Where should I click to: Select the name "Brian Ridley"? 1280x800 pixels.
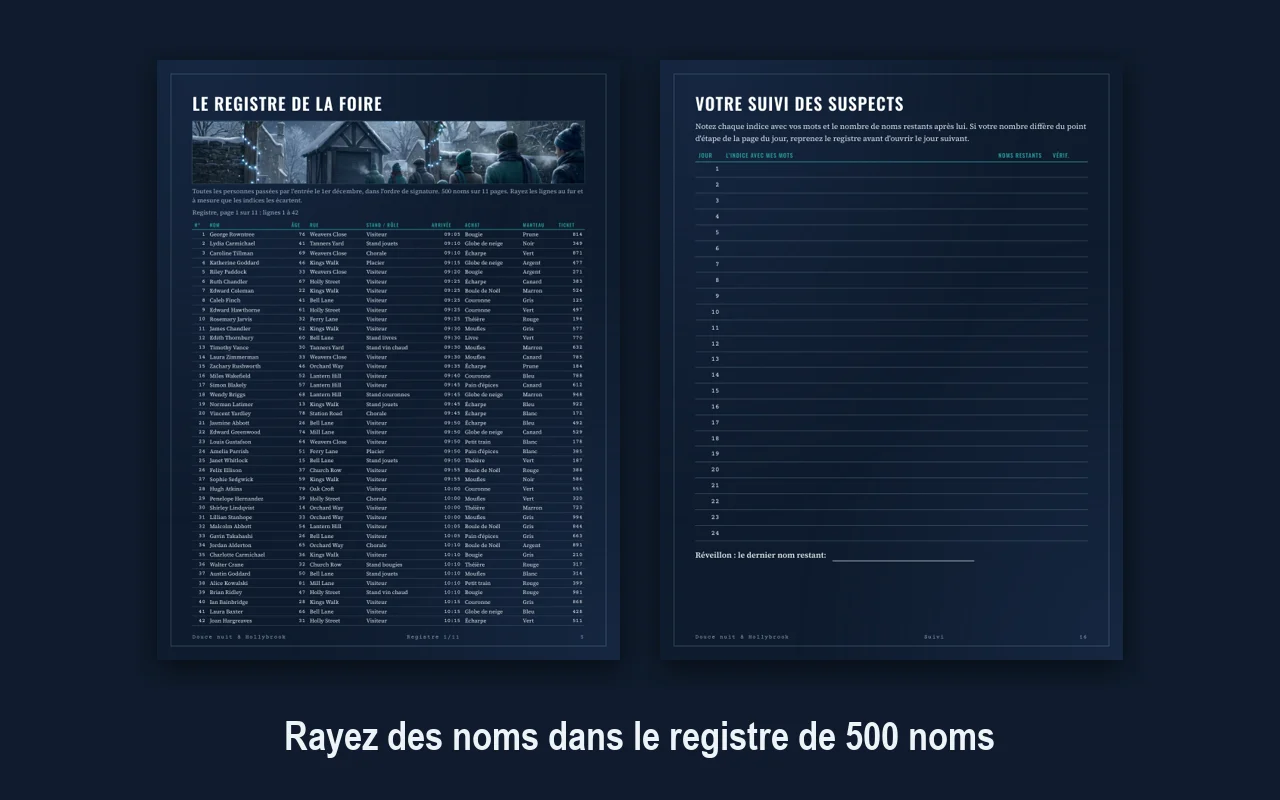pos(227,592)
